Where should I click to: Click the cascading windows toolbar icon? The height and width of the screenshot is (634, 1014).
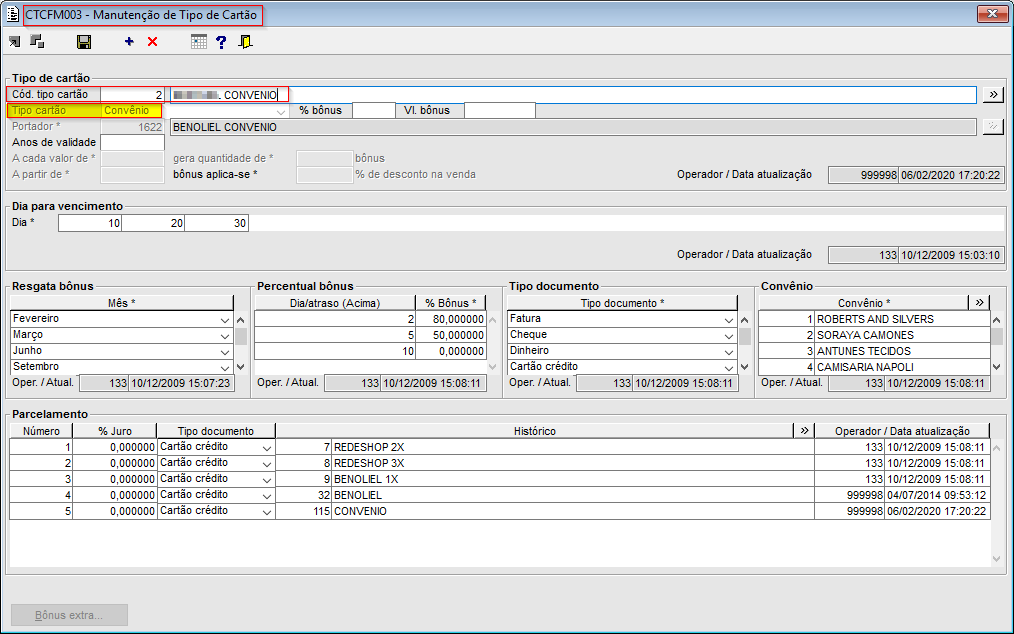(x=37, y=42)
